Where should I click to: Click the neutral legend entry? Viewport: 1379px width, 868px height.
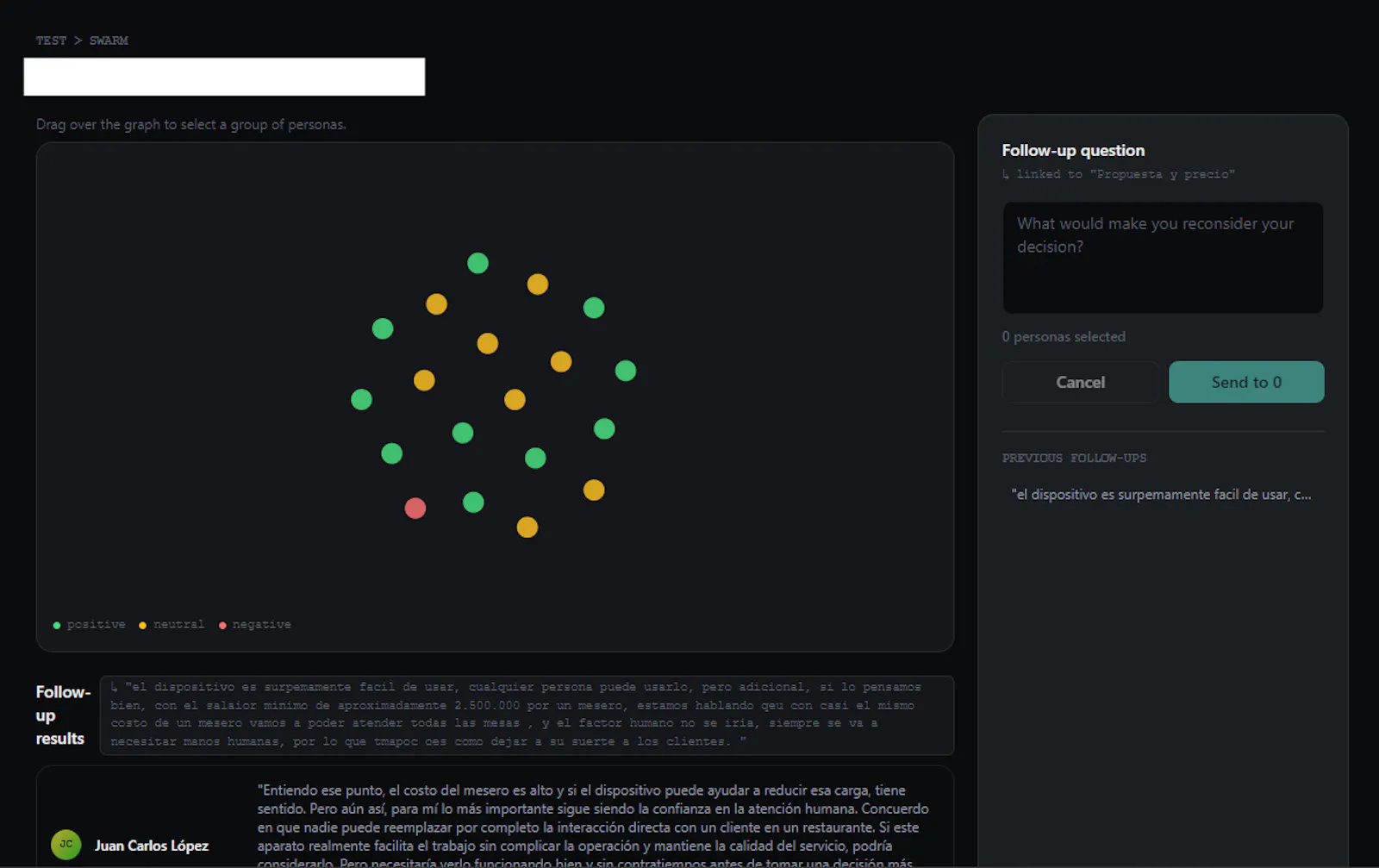(172, 624)
